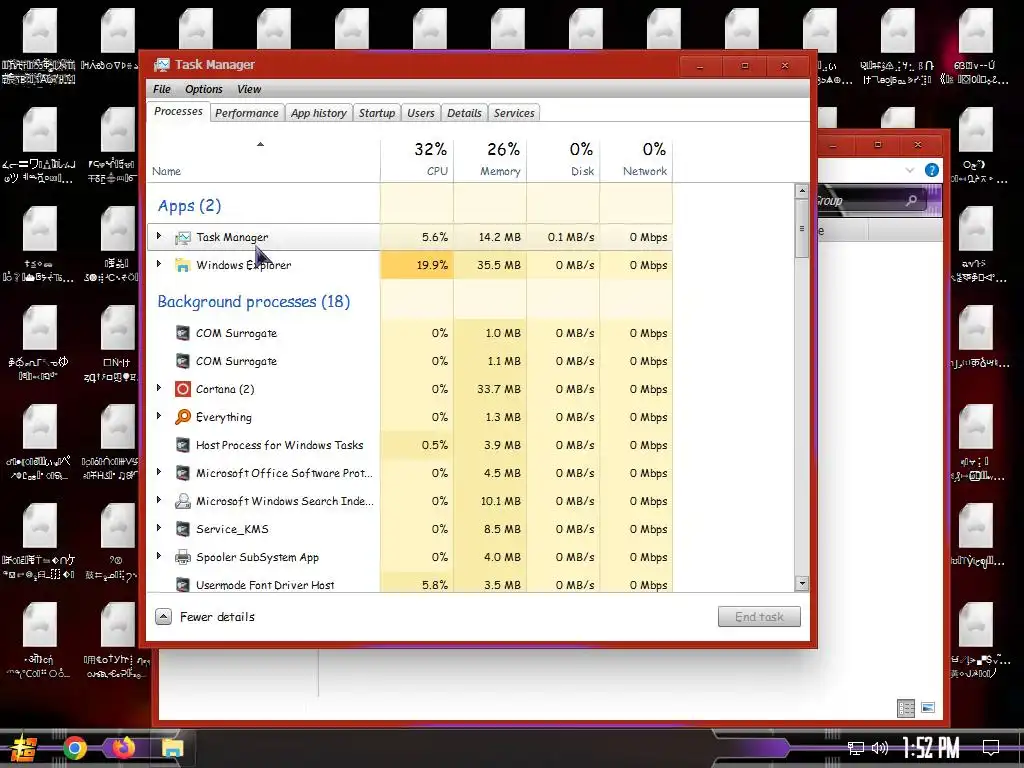Open File Explorer from the taskbar
The height and width of the screenshot is (768, 1024).
click(x=173, y=748)
